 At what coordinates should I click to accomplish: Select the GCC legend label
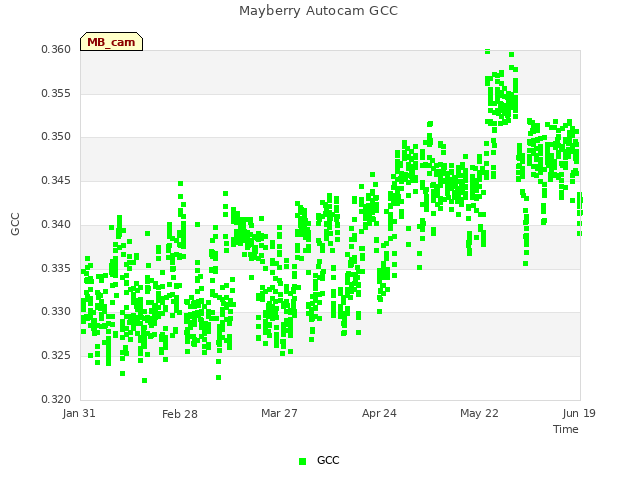pos(328,460)
